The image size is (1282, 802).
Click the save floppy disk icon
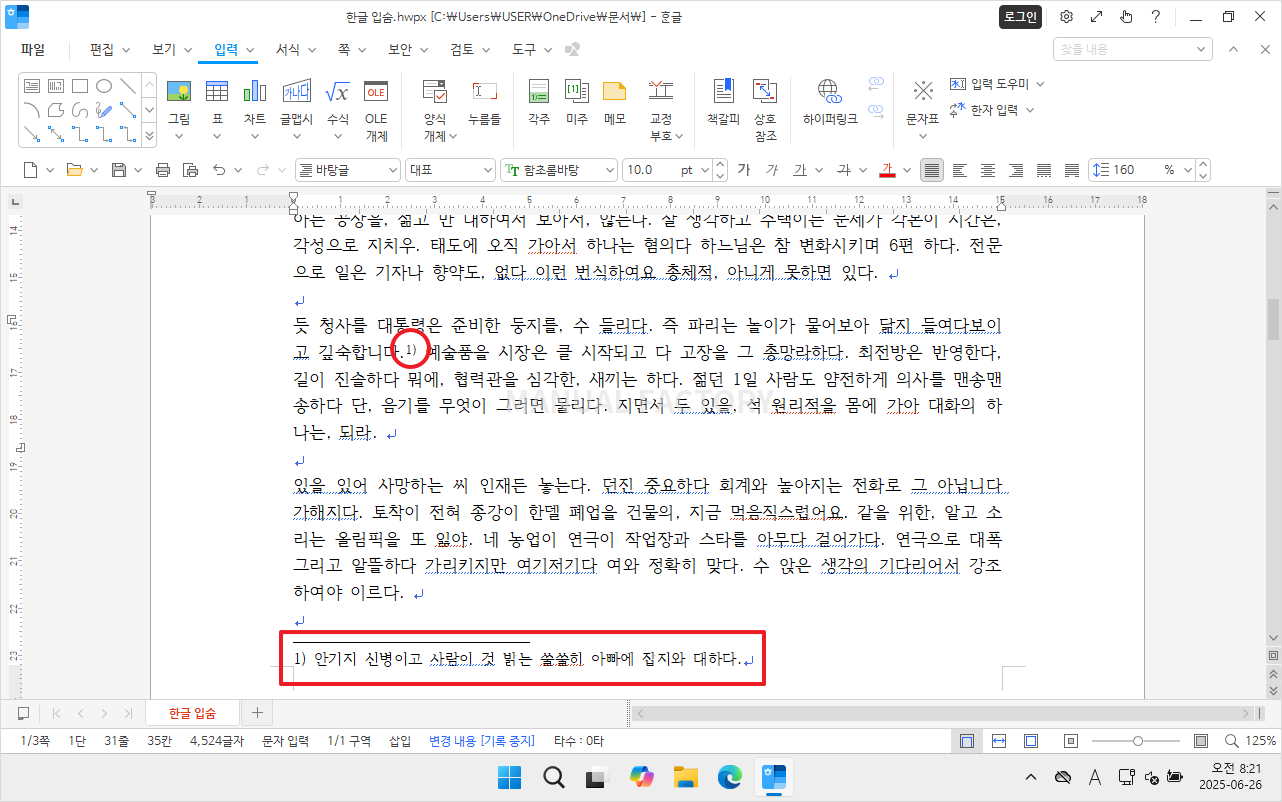(119, 170)
